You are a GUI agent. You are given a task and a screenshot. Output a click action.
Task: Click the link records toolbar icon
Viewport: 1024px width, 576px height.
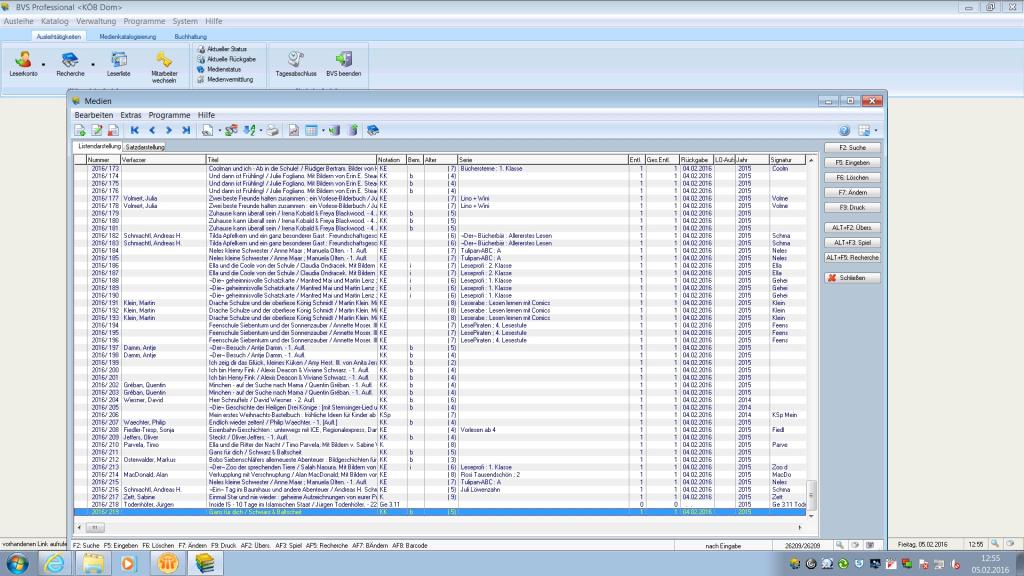click(x=231, y=131)
